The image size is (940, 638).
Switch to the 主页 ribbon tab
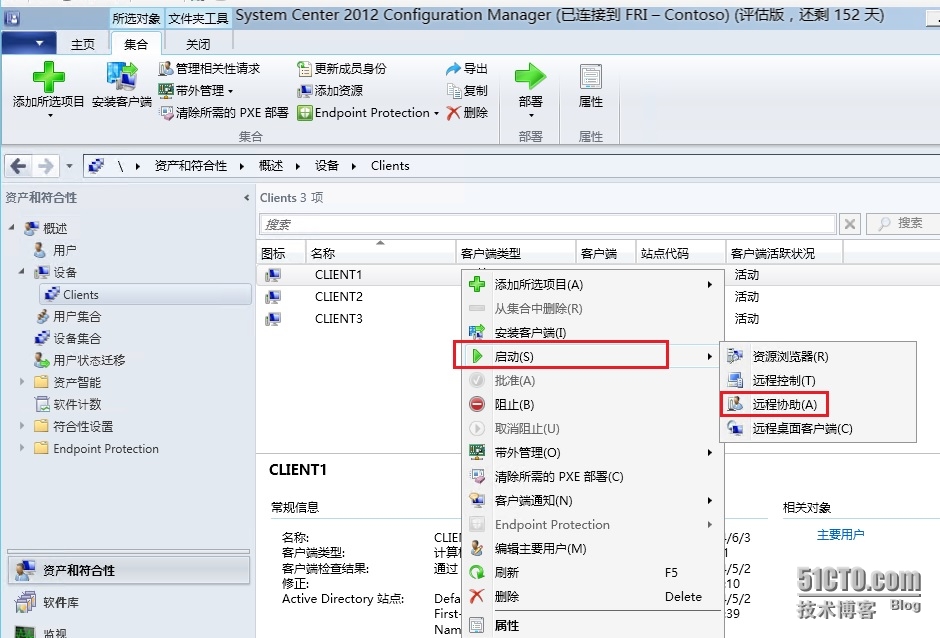click(x=83, y=44)
